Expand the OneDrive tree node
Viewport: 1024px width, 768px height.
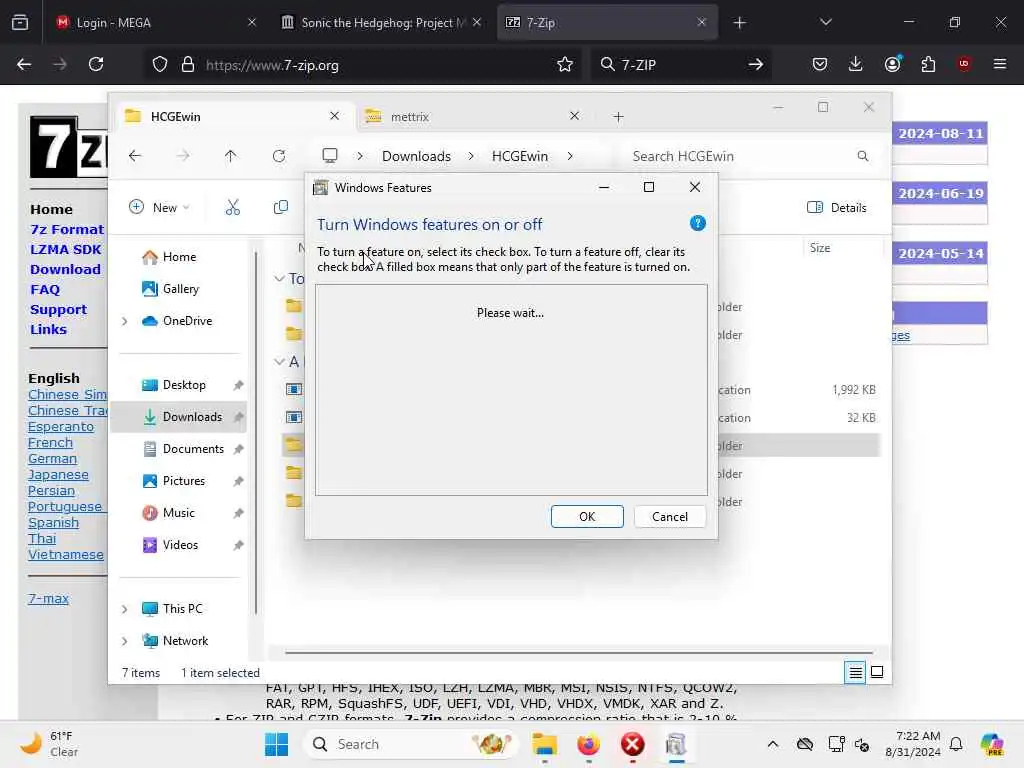click(124, 321)
